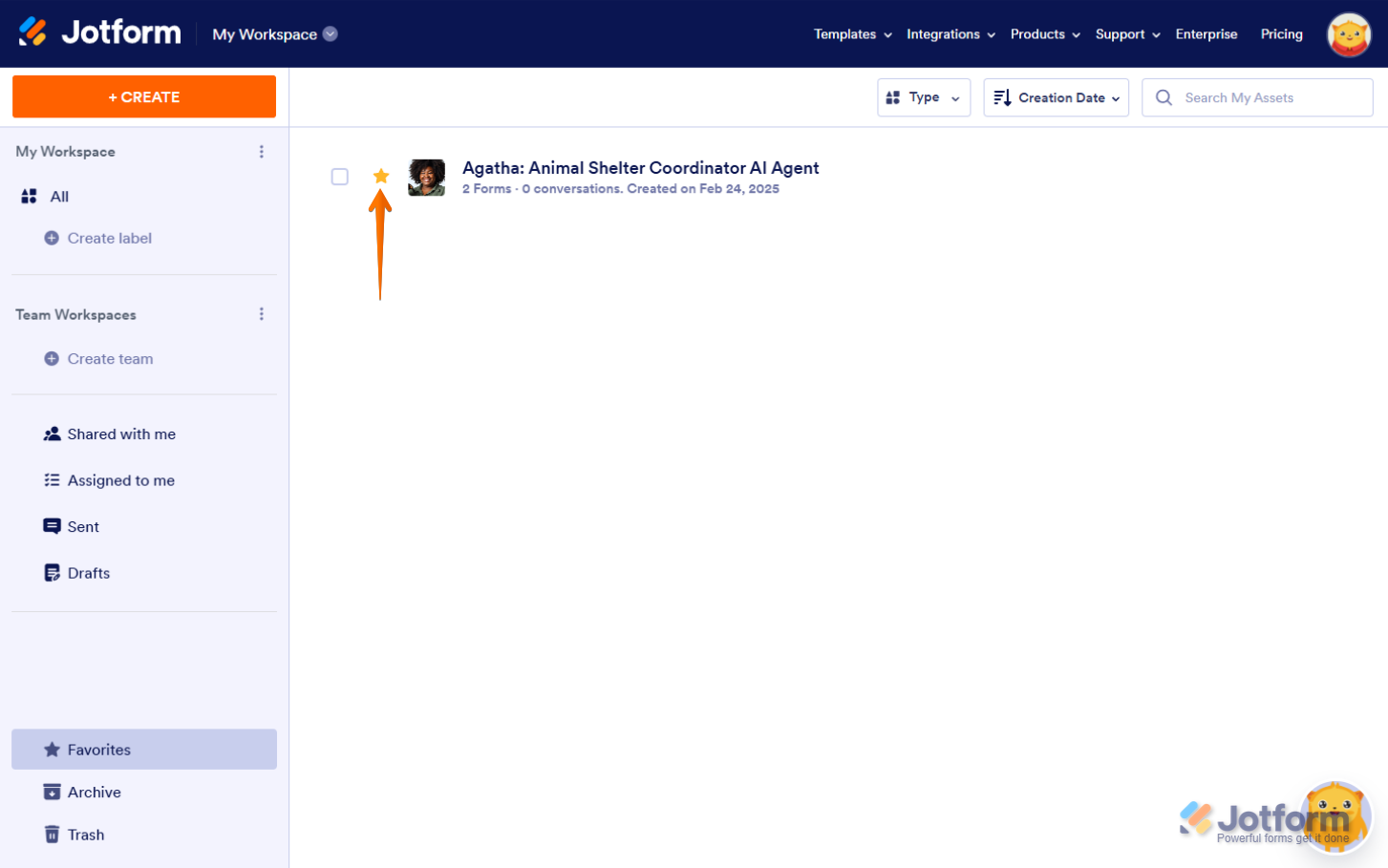Open the Creation Date sort dropdown
Viewport: 1388px width, 868px height.
[1057, 97]
